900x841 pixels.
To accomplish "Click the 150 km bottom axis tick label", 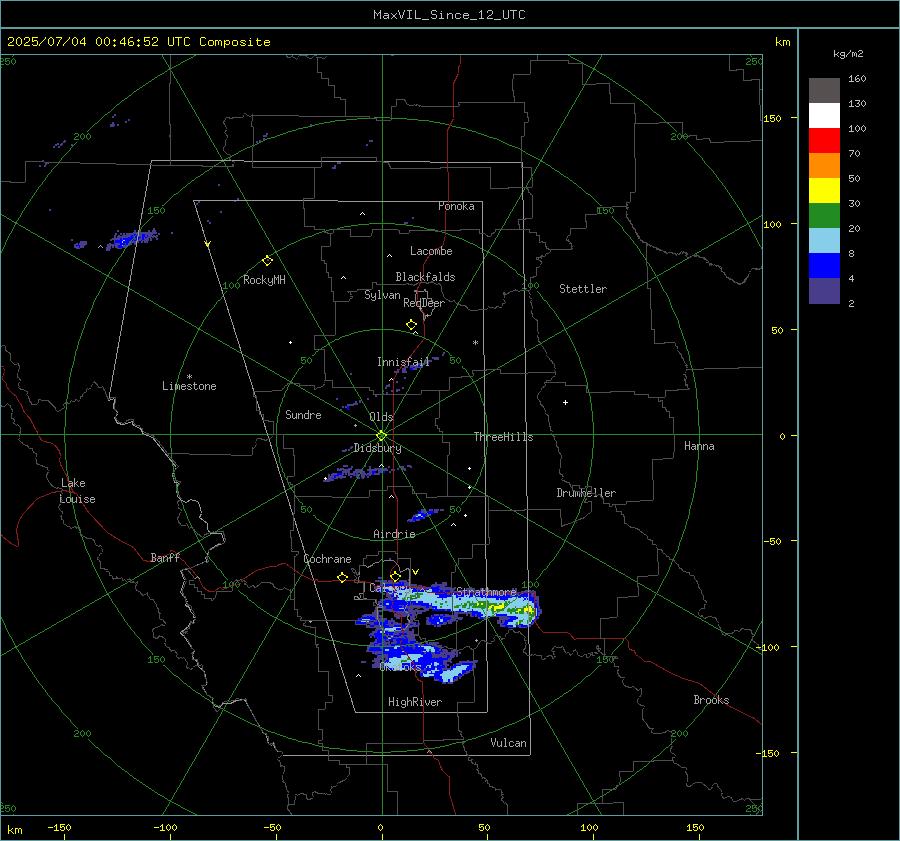I will 695,827.
